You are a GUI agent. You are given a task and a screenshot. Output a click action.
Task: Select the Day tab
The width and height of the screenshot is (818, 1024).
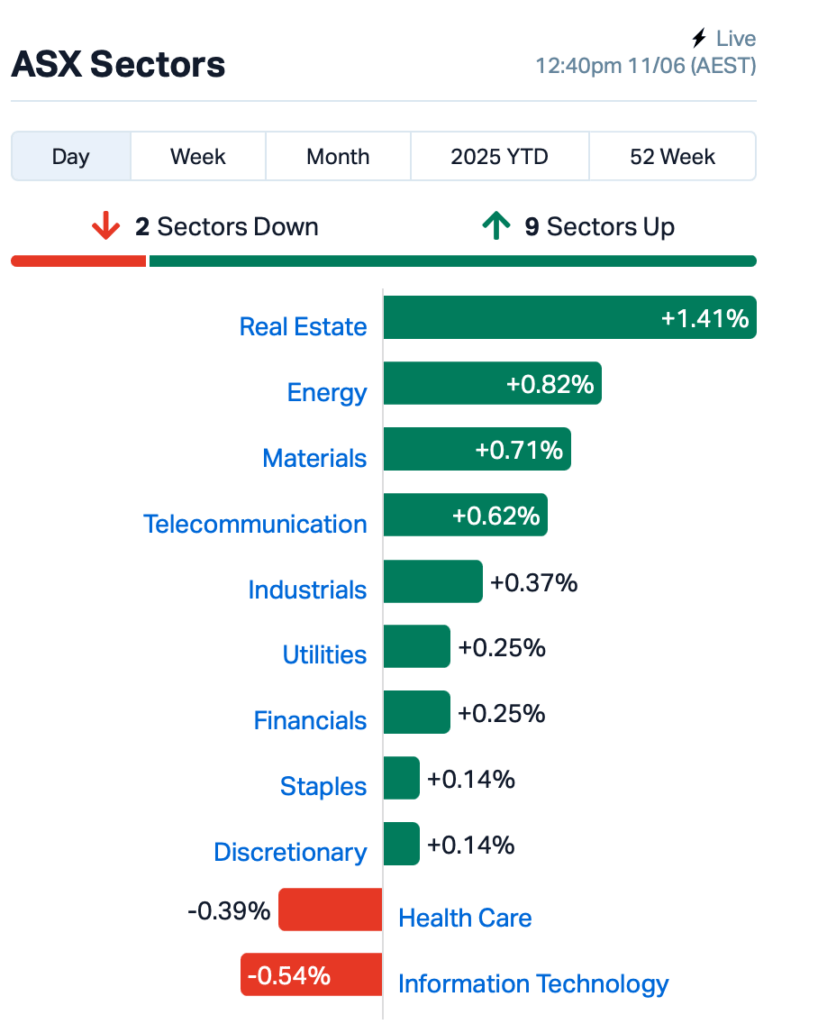coord(71,156)
